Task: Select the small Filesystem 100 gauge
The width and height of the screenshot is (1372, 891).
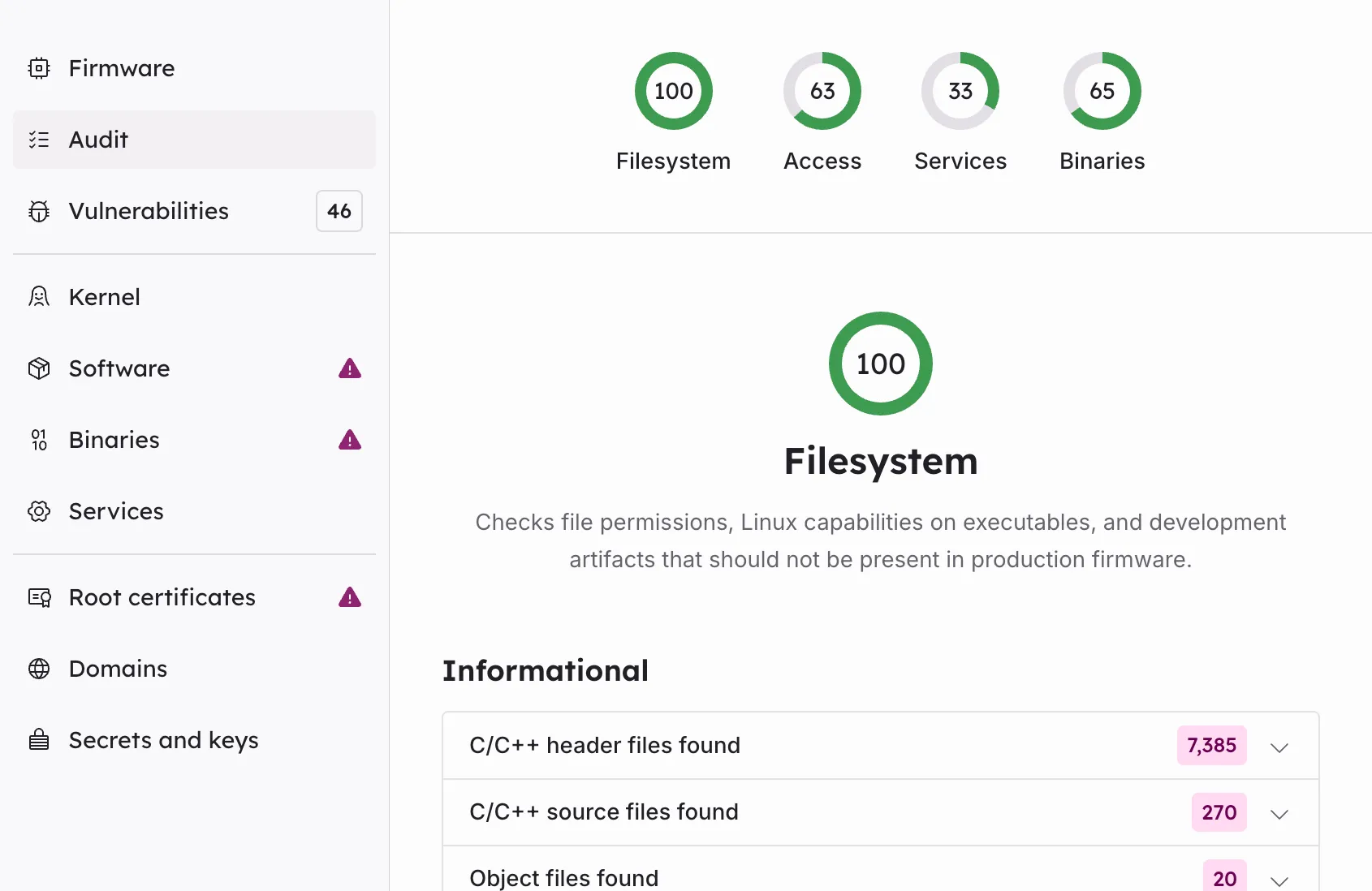Action: [x=673, y=91]
